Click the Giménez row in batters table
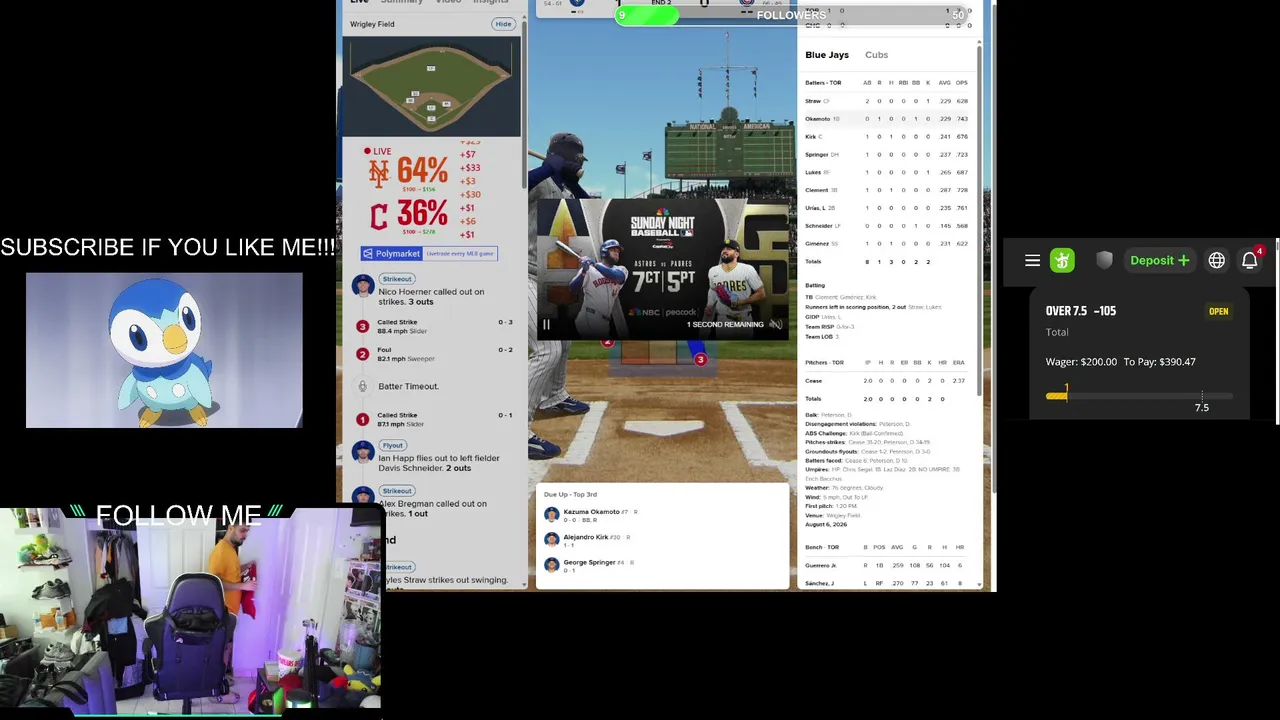This screenshot has height=720, width=1280. 886,244
